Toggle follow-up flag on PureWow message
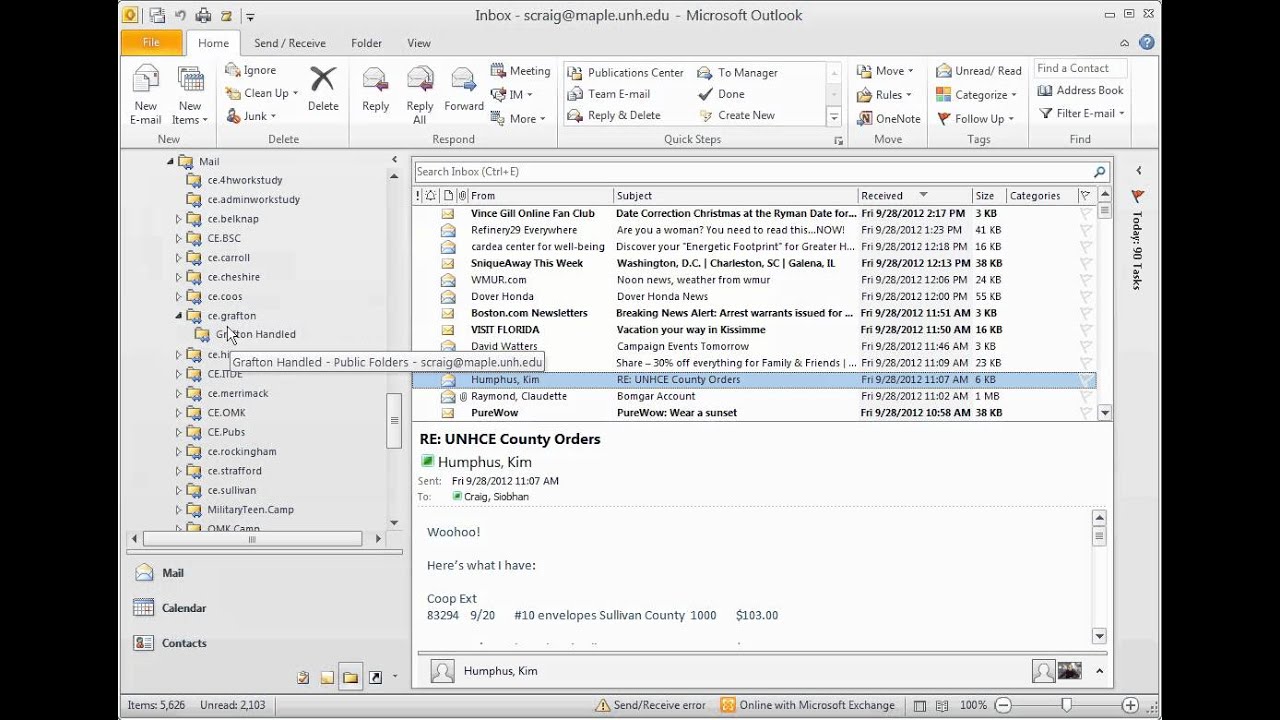The image size is (1280, 720). (x=1085, y=413)
